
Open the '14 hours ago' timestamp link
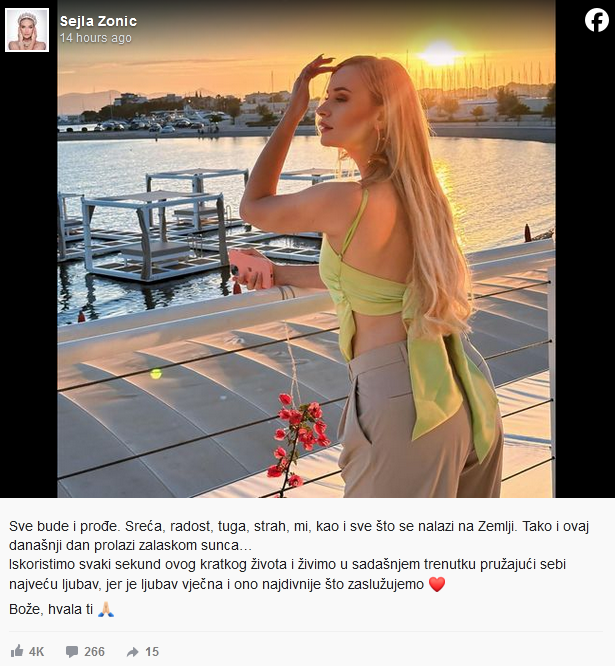(96, 38)
